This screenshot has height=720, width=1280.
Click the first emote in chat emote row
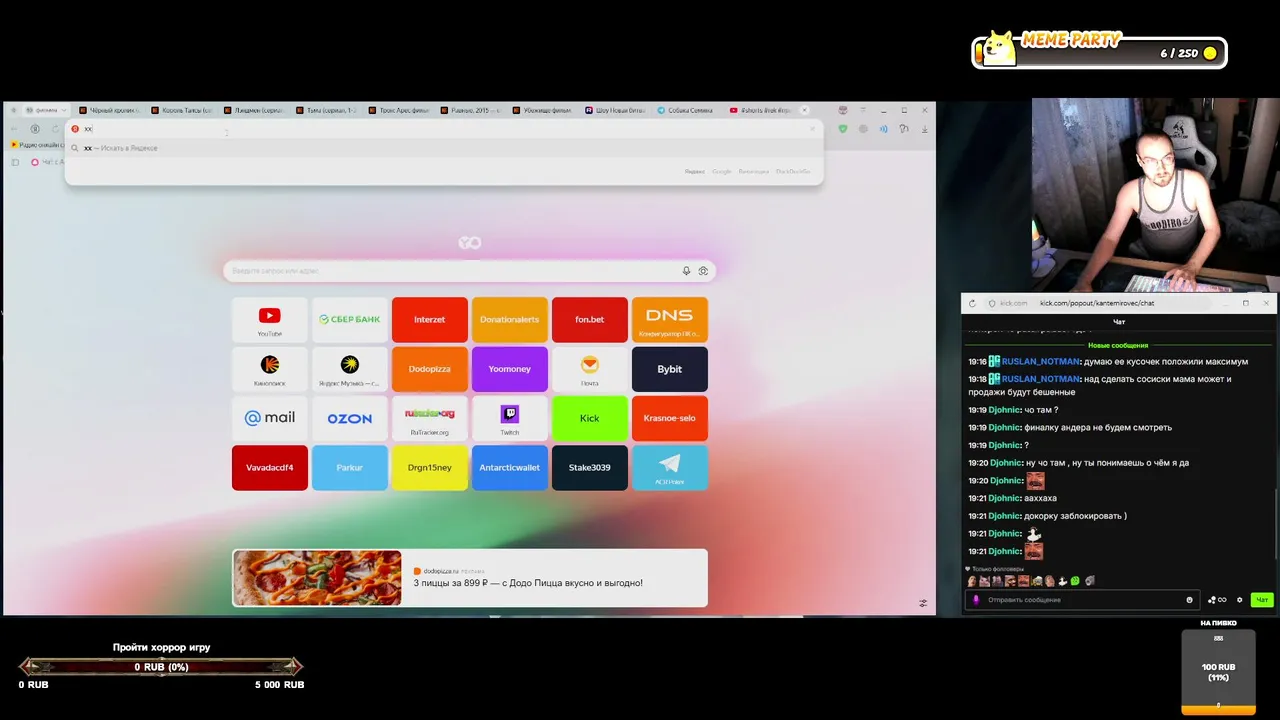(972, 581)
